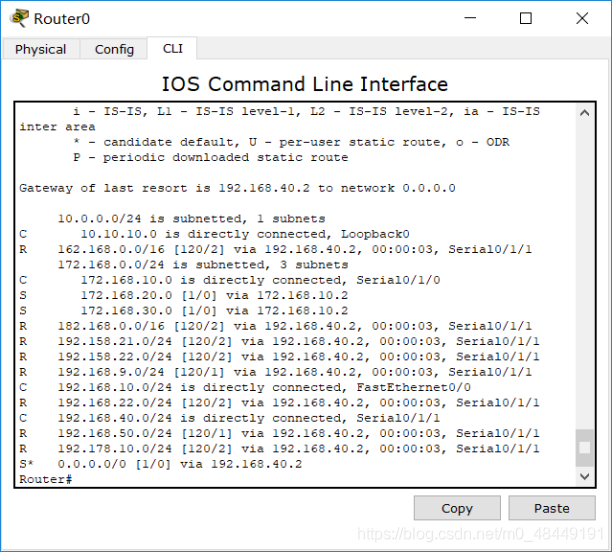Click the default route 0.0.0.0/0 line
Image resolution: width=612 pixels, height=552 pixels.
coord(161,464)
